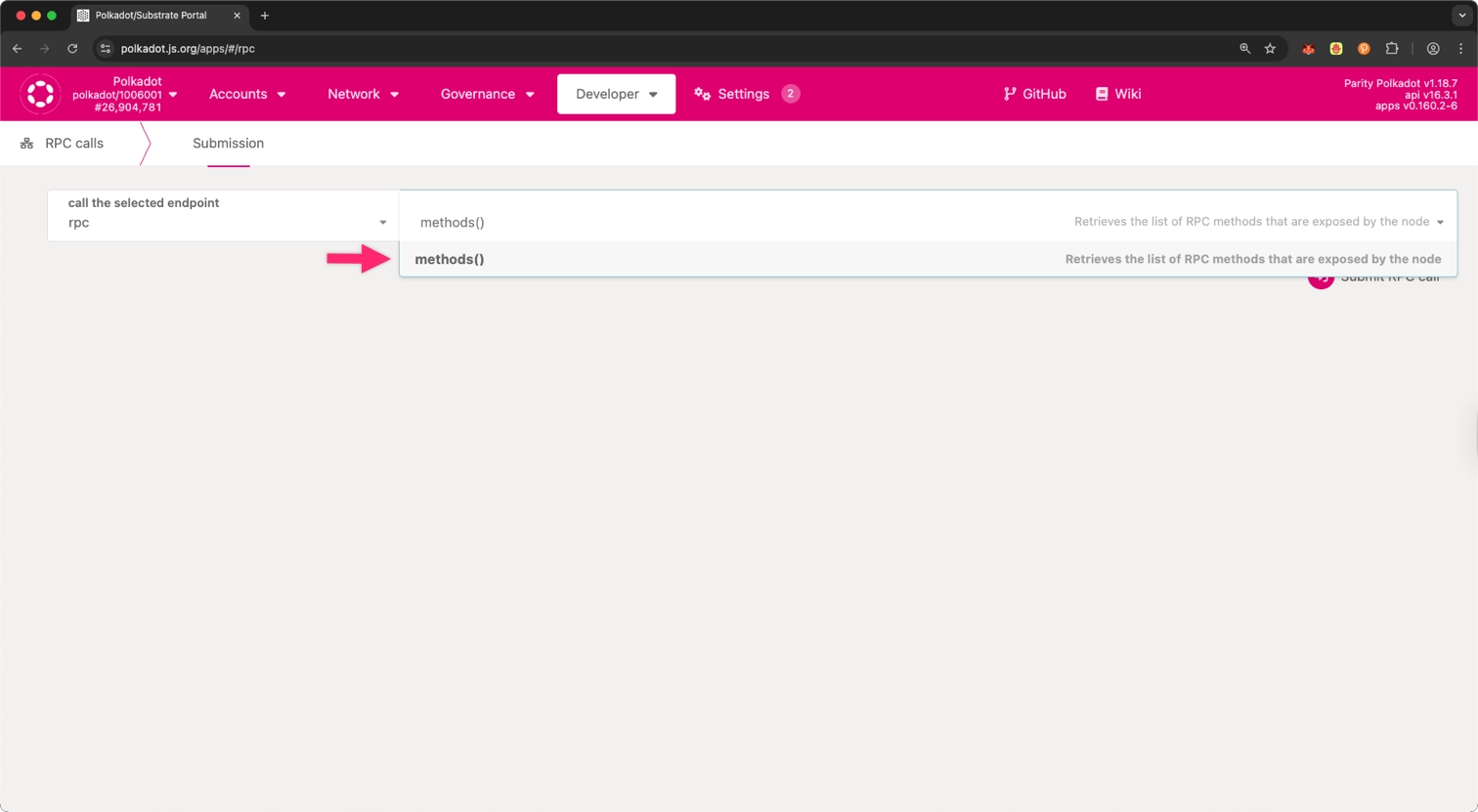Click the red extension icon
This screenshot has height=812, width=1478.
(x=1308, y=48)
